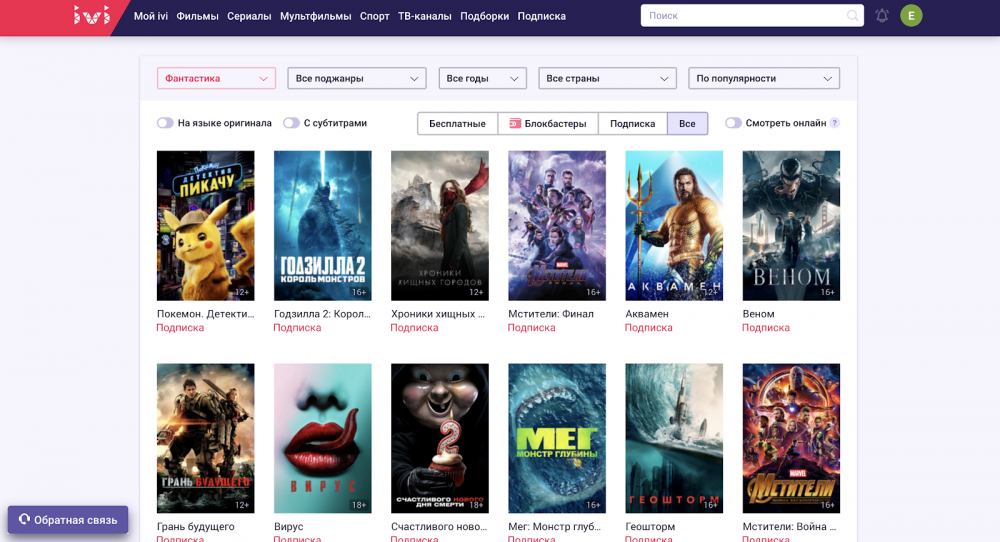Open user profile avatar E
This screenshot has height=542, width=1000.
pyautogui.click(x=911, y=15)
